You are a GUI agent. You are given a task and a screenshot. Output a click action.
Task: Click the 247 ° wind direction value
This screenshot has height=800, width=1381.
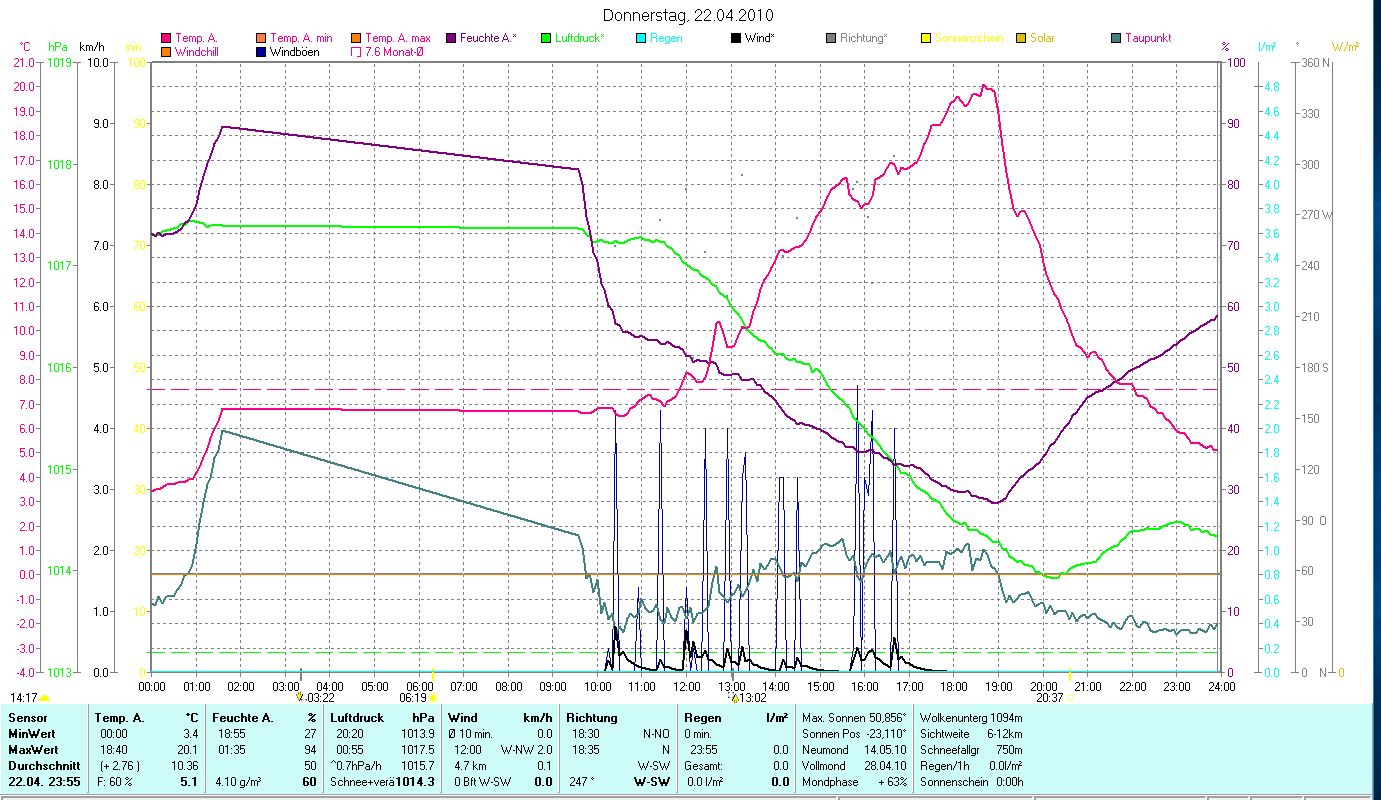click(x=581, y=782)
